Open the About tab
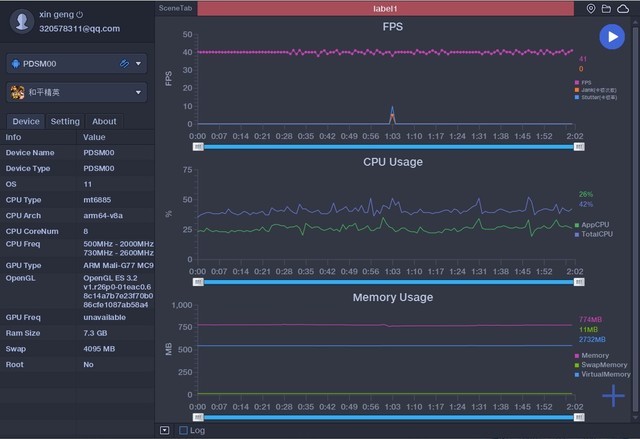The width and height of the screenshot is (640, 439). [104, 122]
